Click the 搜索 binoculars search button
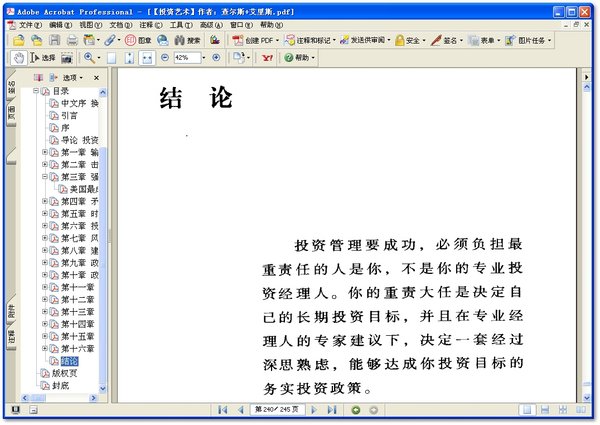Viewport: 600px width, 425px height. coord(188,40)
